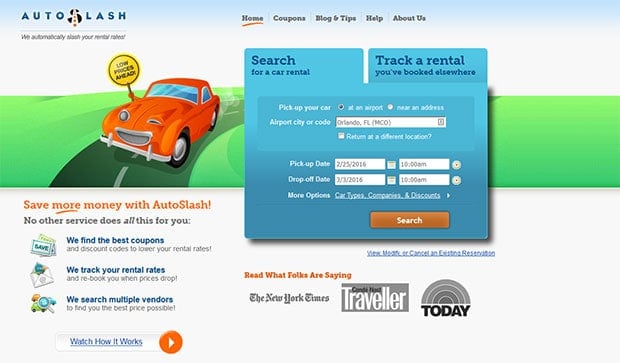Click the envelope rate tracking icon
Viewport: 620px width, 363px height.
(42, 274)
